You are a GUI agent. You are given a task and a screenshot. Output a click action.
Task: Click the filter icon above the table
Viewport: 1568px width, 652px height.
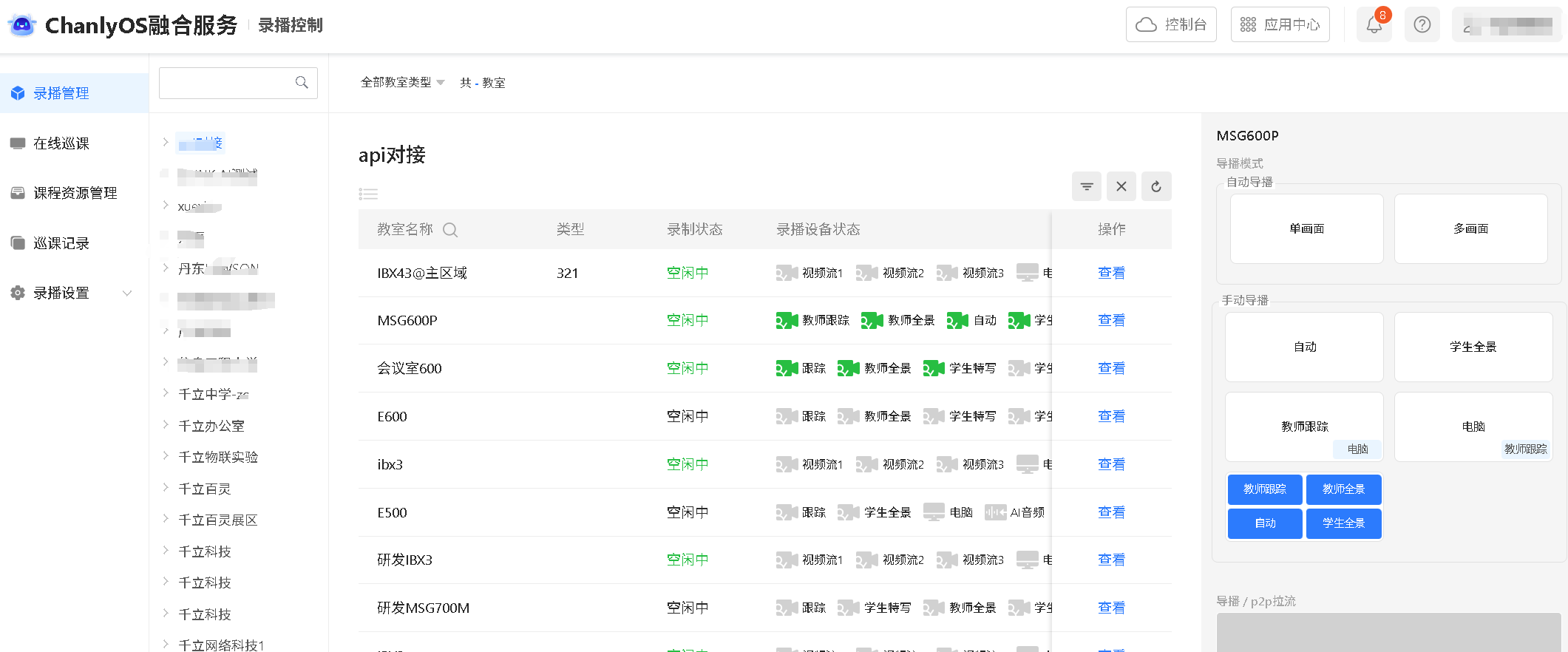click(1086, 186)
